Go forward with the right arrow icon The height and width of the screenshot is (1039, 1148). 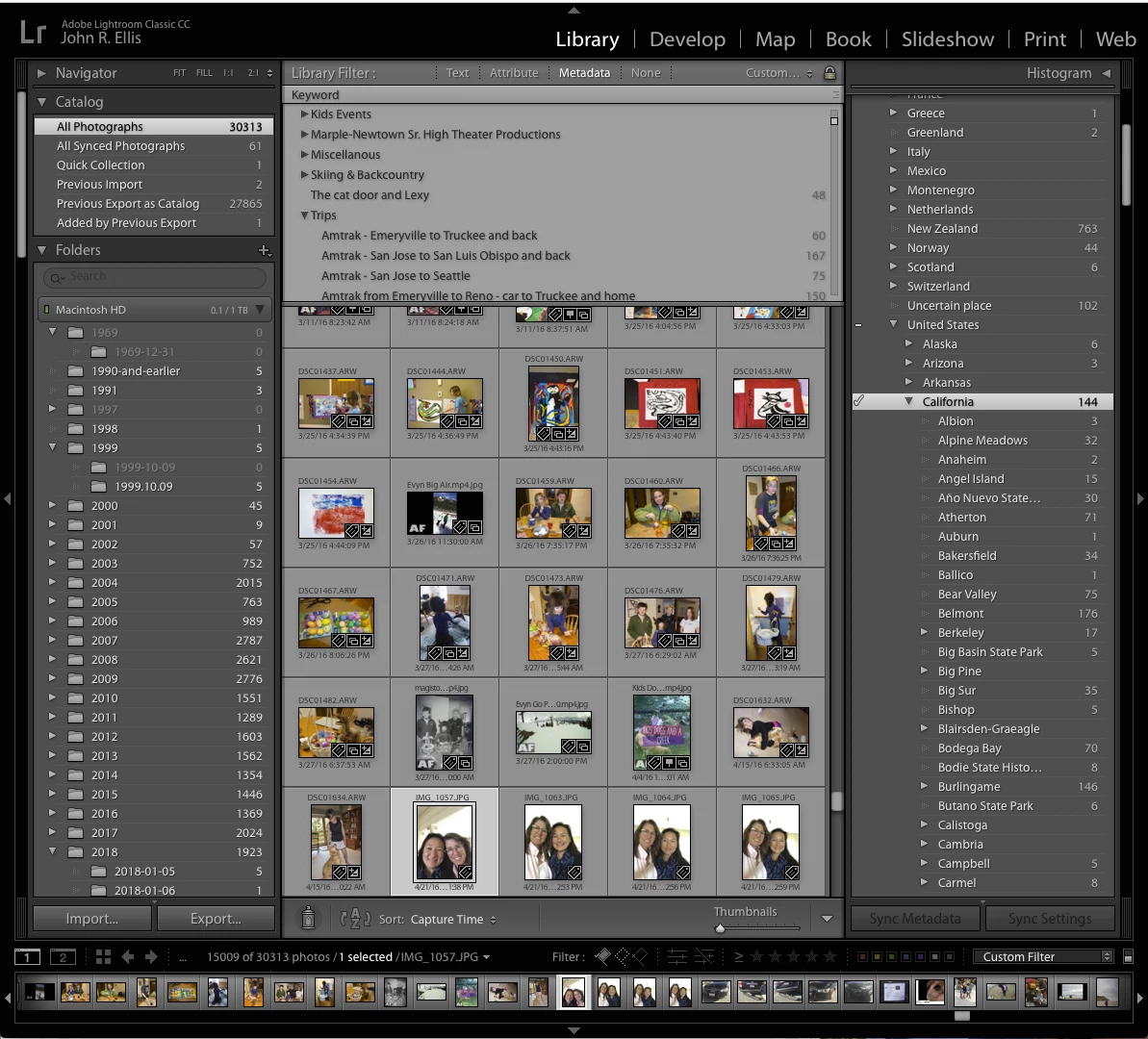(151, 957)
